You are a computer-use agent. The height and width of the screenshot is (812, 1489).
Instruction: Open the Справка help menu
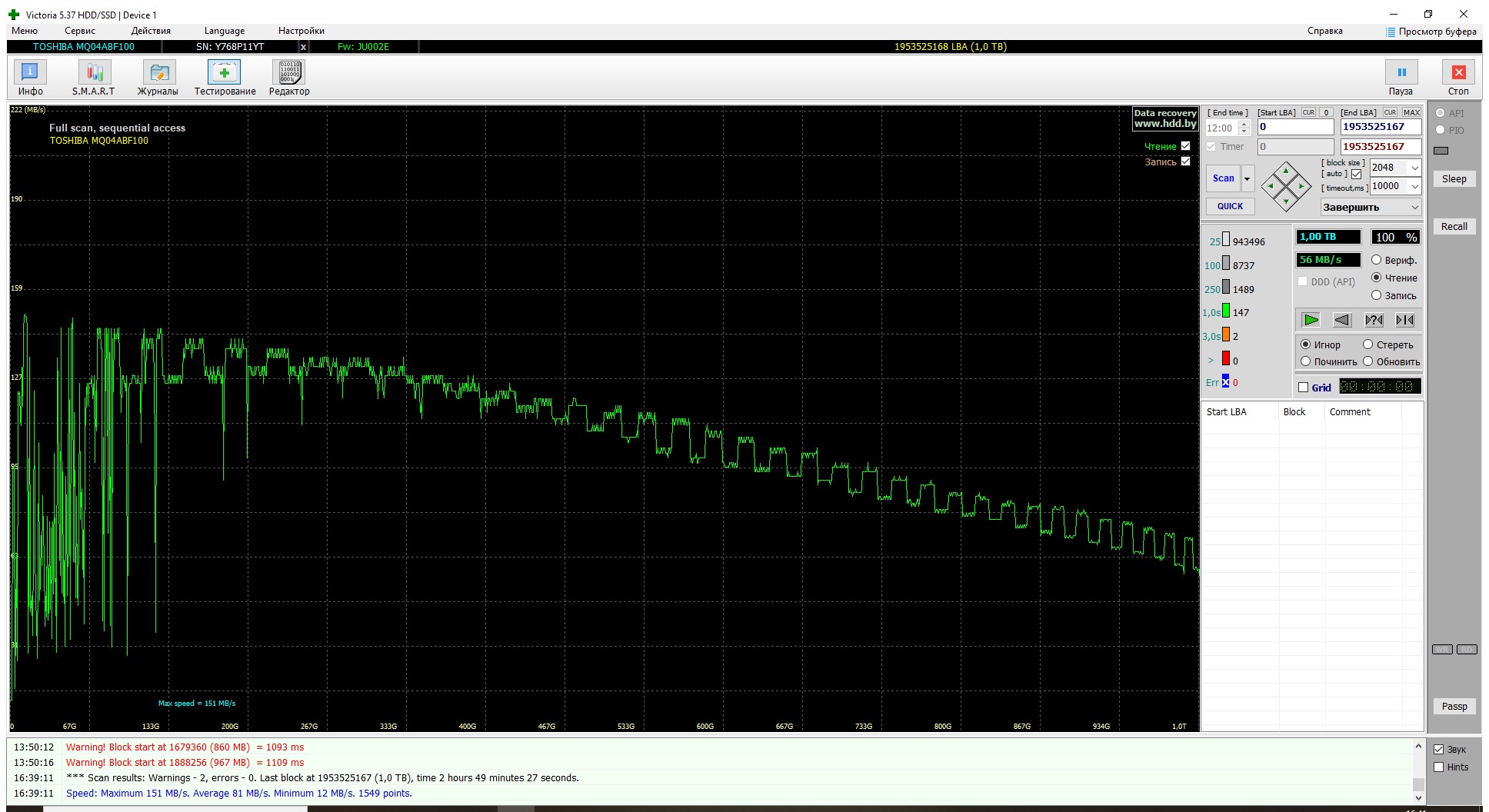1325,31
